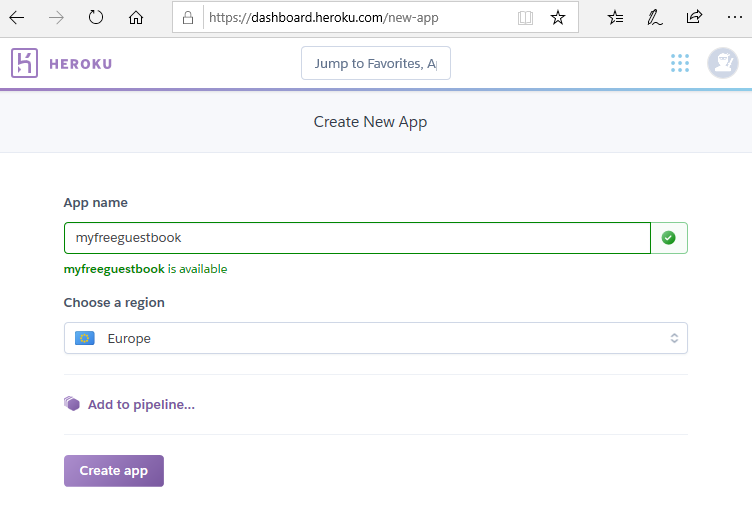Focus the Jump to Favorites search box
Viewport: 752px width, 521px height.
pyautogui.click(x=375, y=63)
